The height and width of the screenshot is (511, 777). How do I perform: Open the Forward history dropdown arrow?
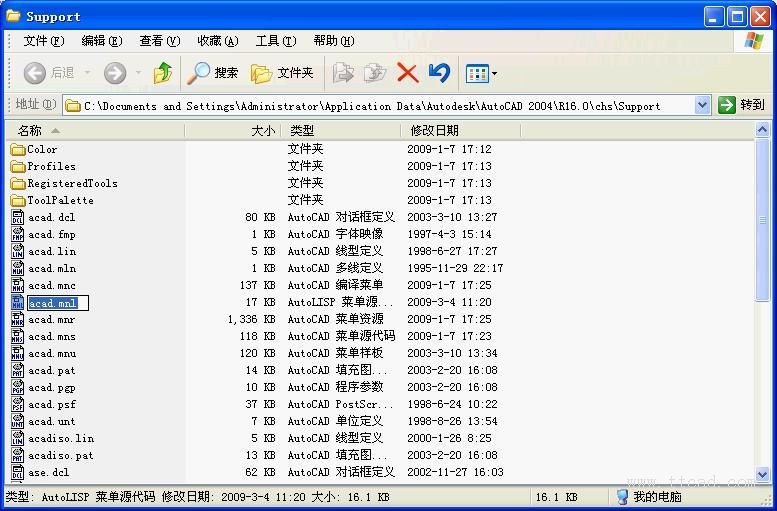pos(138,73)
